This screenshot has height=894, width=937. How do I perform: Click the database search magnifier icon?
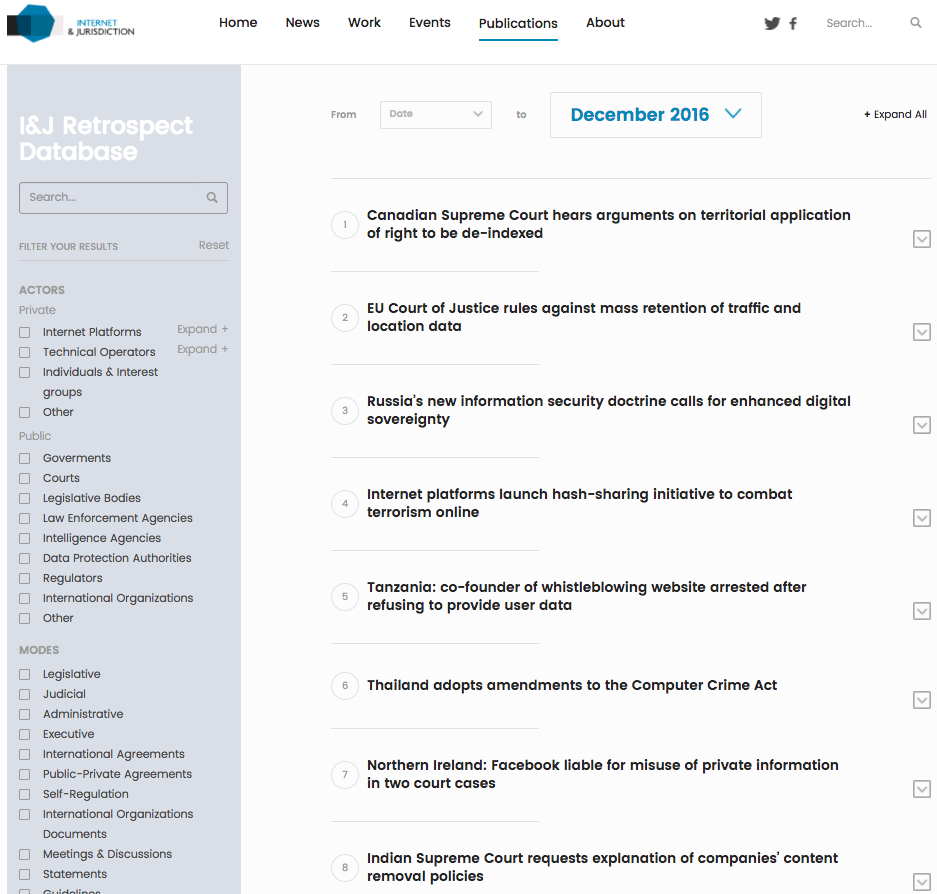tap(212, 197)
